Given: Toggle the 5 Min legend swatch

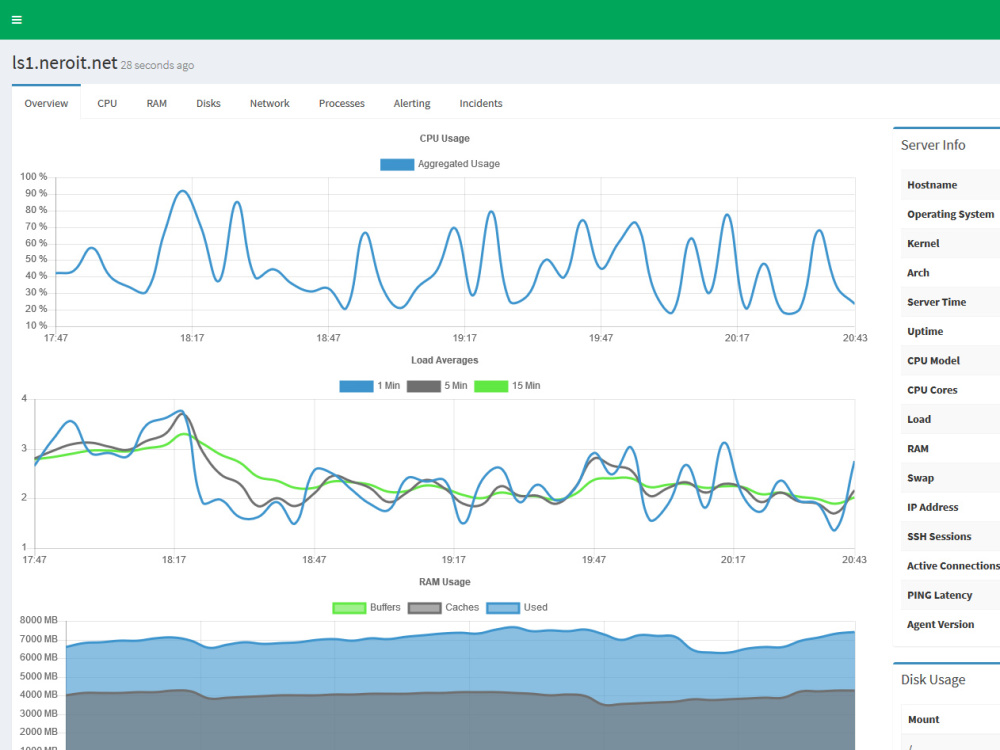Looking at the screenshot, I should click(x=423, y=386).
